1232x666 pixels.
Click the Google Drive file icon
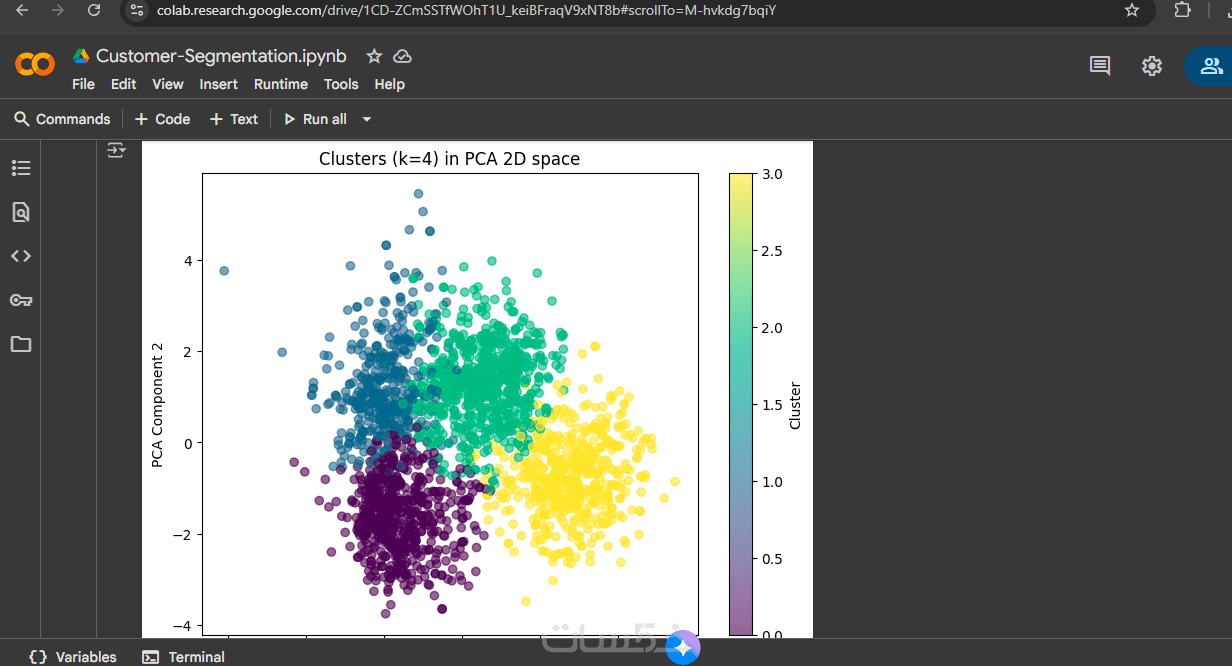[x=81, y=56]
